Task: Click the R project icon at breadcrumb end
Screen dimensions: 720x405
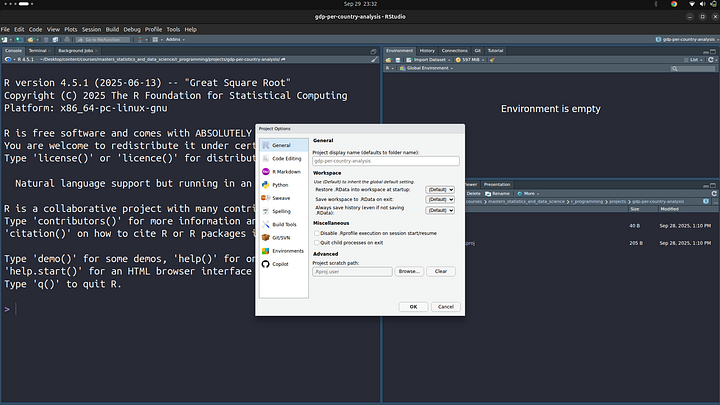Action: click(x=706, y=202)
